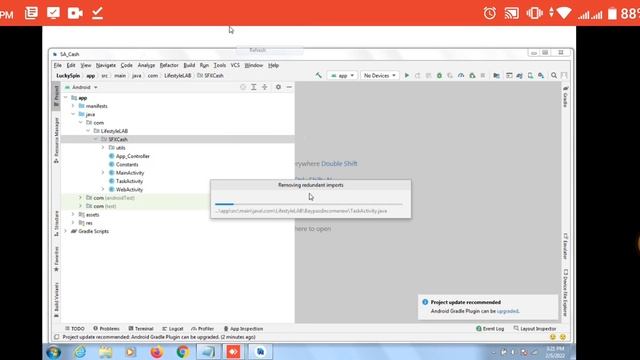Click the user account icon next to search
The width and height of the screenshot is (640, 360).
[x=564, y=75]
